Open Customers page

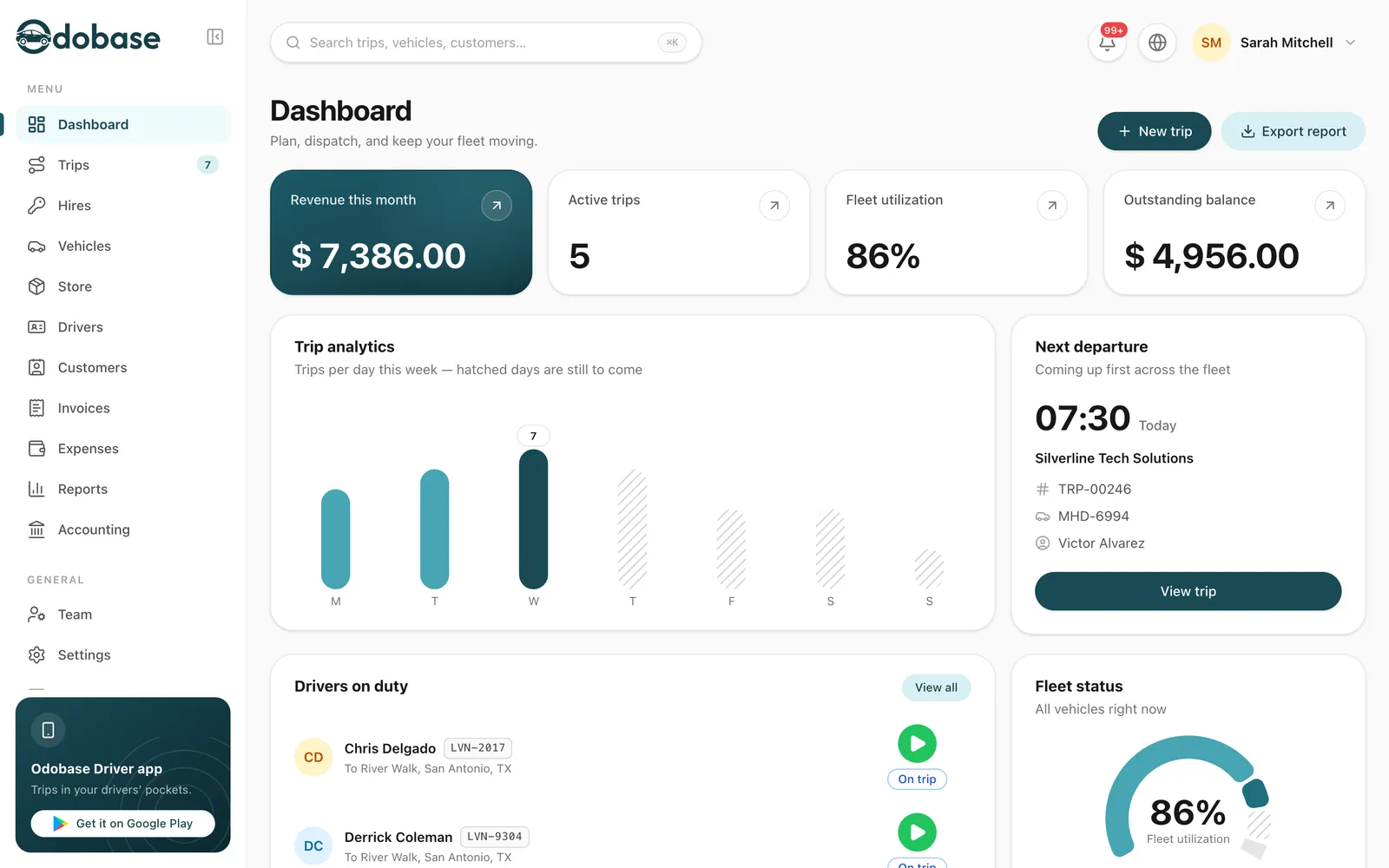[123, 368]
